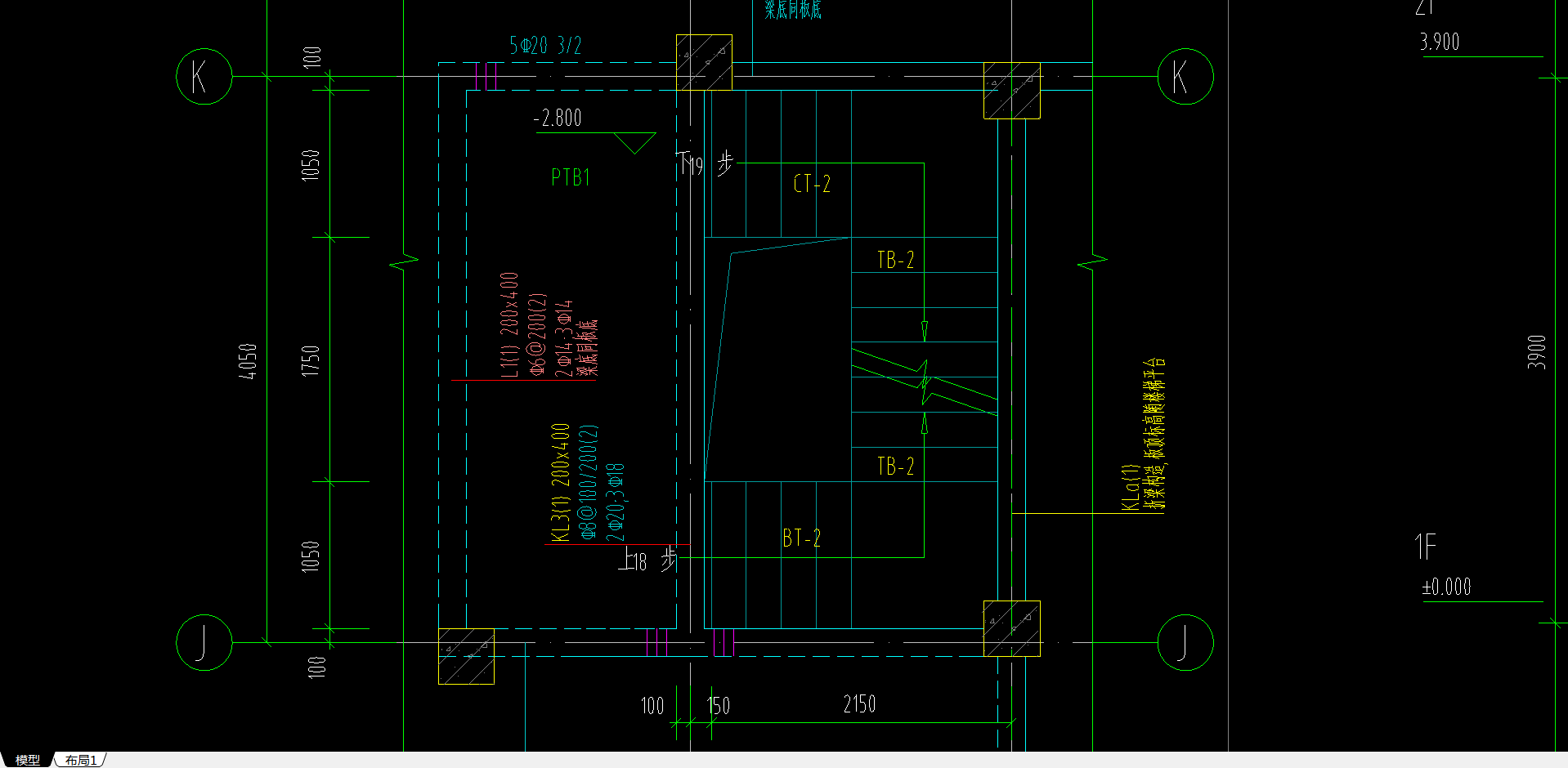Select the 上18步 step annotation
The width and height of the screenshot is (1568, 768).
pyautogui.click(x=648, y=560)
